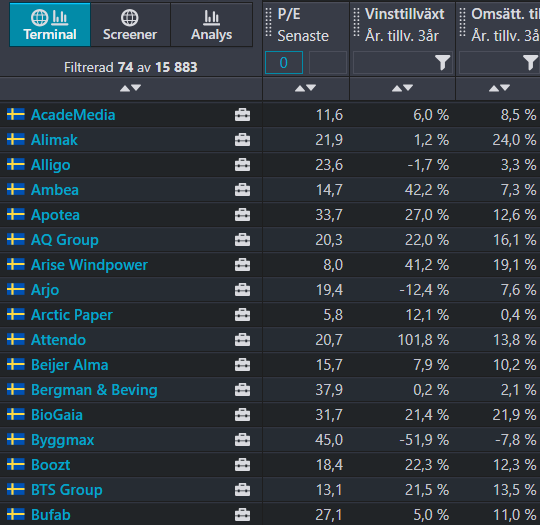Click the P/E maximum value field
This screenshot has width=540, height=525.
click(x=328, y=63)
